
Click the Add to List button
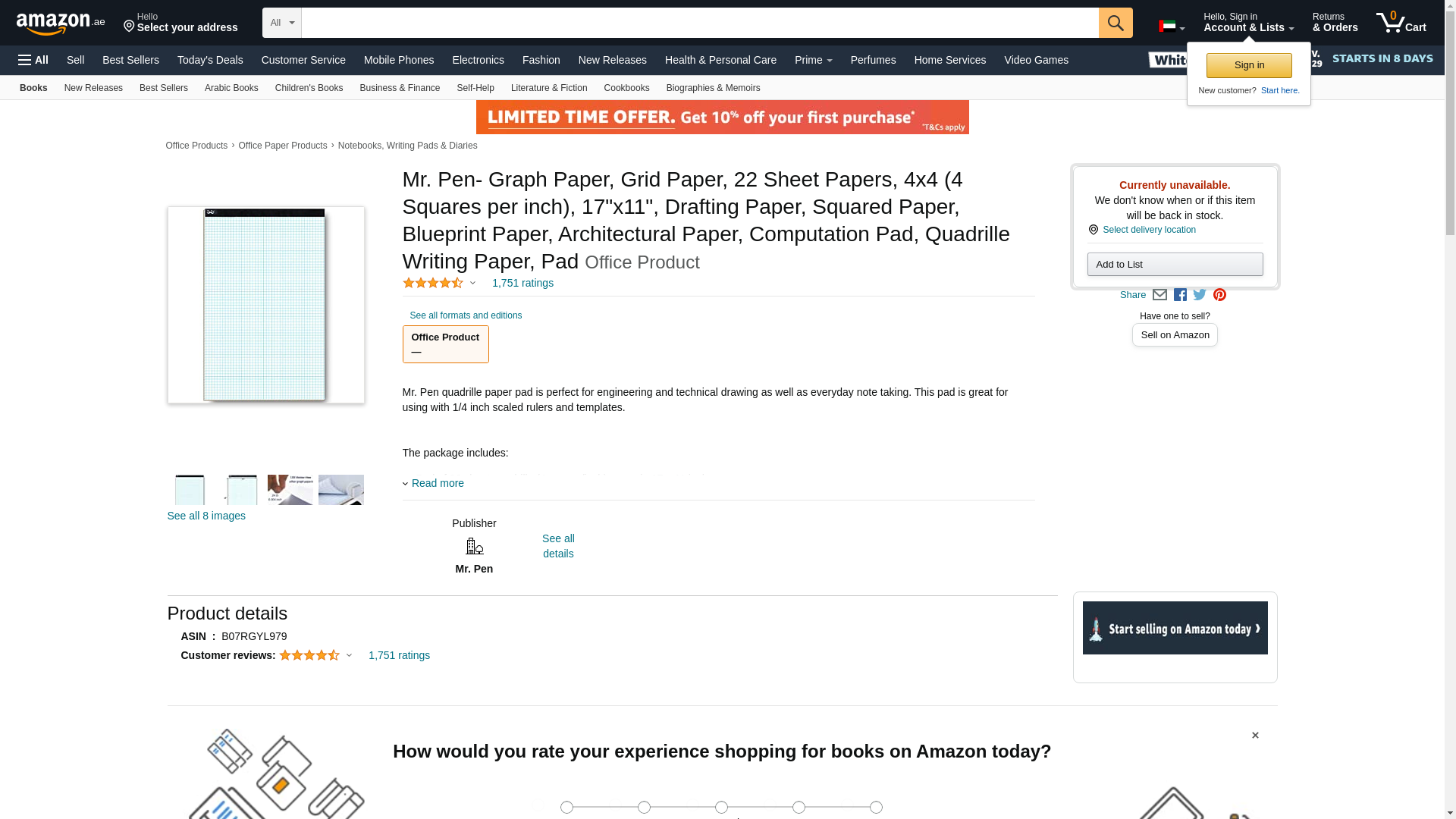coord(1175,264)
